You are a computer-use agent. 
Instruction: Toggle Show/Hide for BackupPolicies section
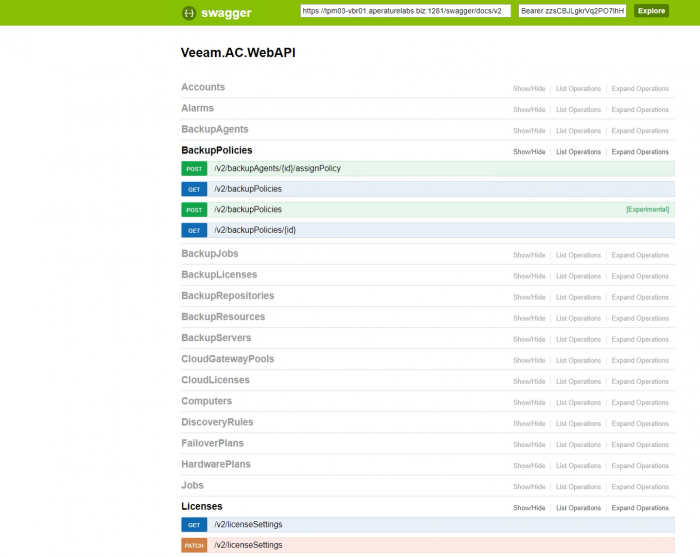coord(529,152)
